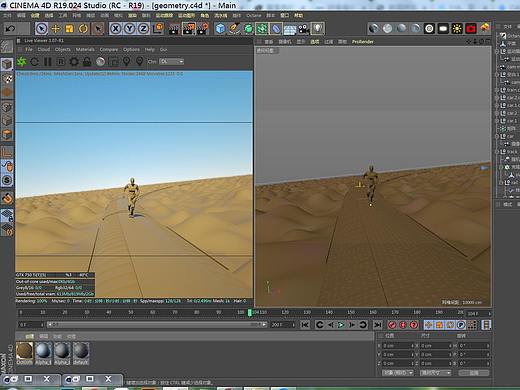The image size is (520, 390).
Task: Click the red Octane camera icon
Action: (x=471, y=29)
